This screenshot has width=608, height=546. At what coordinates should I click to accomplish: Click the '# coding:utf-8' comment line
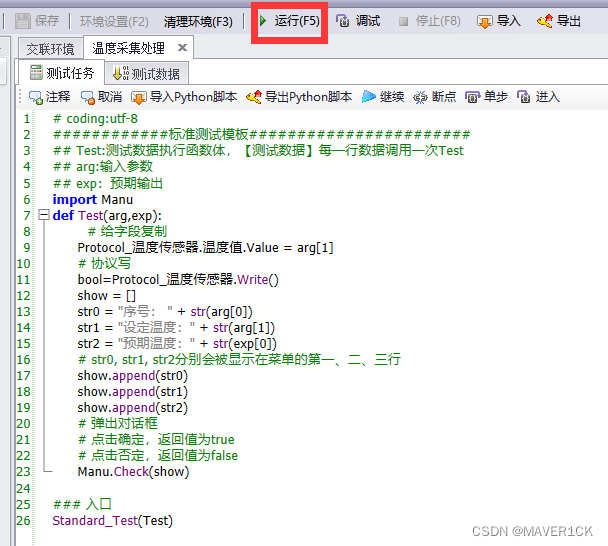[x=95, y=119]
